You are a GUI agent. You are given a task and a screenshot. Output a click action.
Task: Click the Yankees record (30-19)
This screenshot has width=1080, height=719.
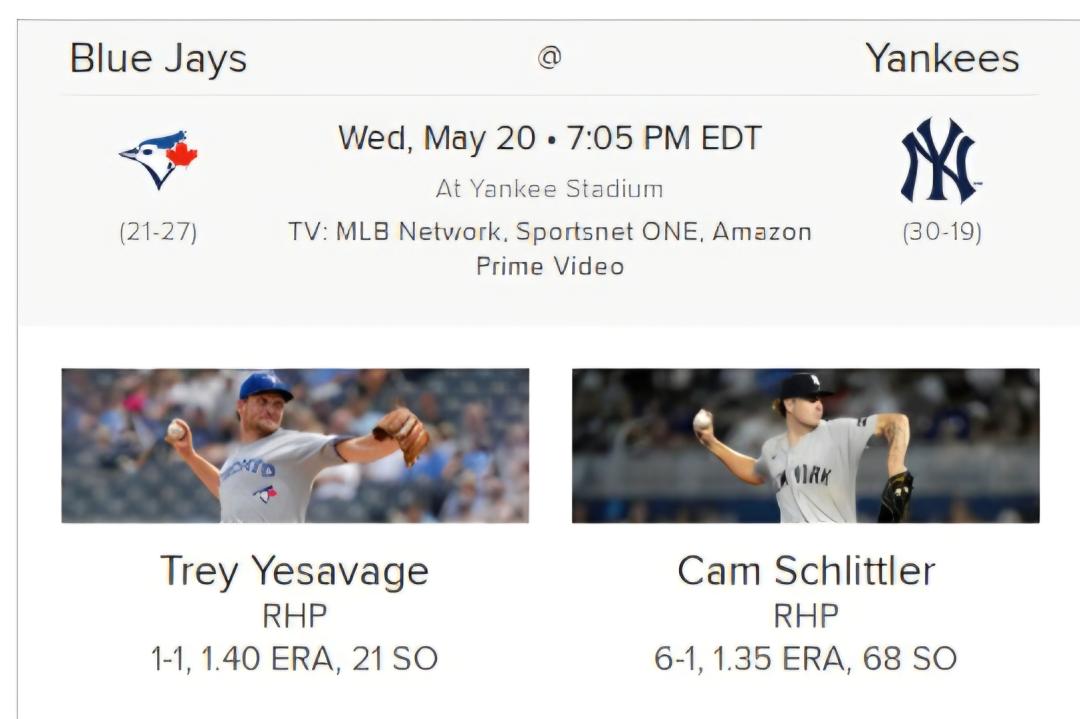(942, 232)
